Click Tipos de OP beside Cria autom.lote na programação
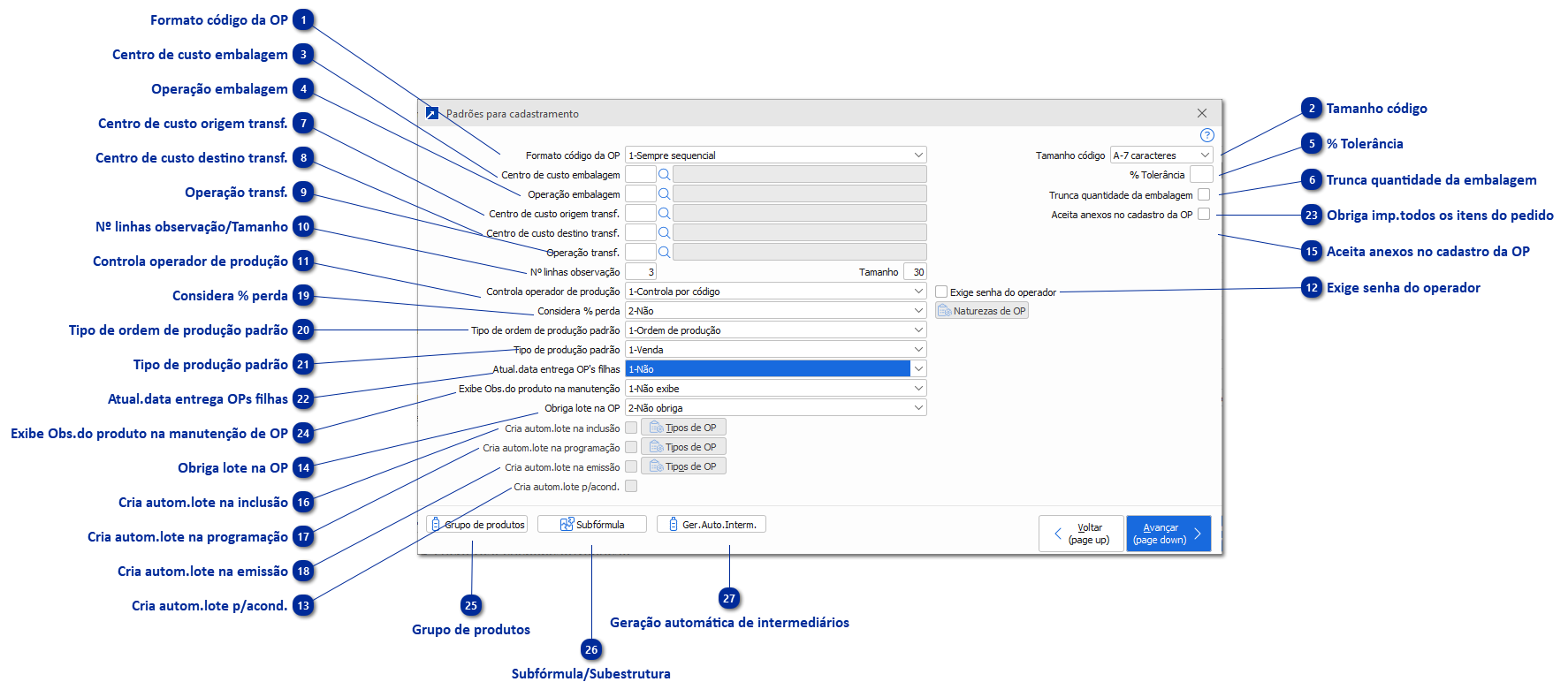Viewport: 1568px width, 697px height. pos(683,447)
